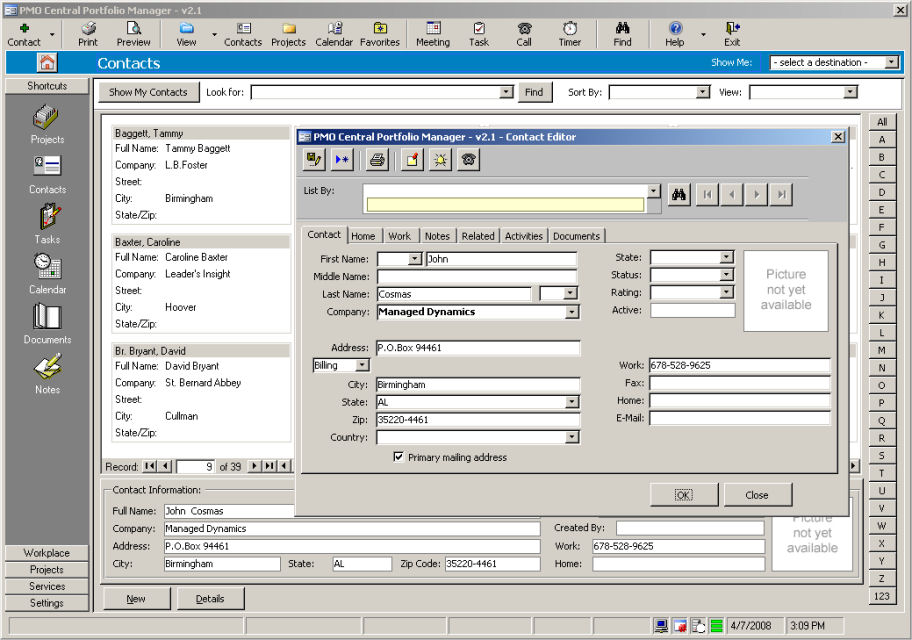912x640 pixels.
Task: Expand the Sort By dropdown
Action: coord(703,92)
